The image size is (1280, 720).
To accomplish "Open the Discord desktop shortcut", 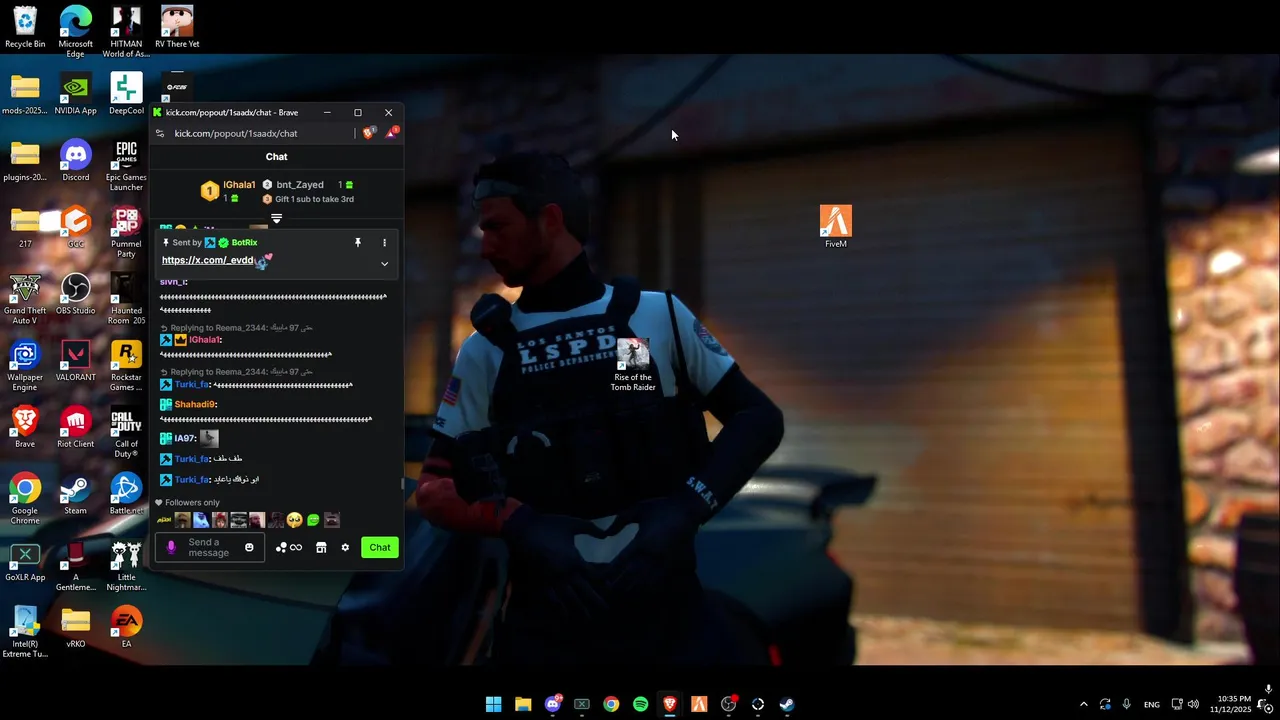I will coord(75,161).
